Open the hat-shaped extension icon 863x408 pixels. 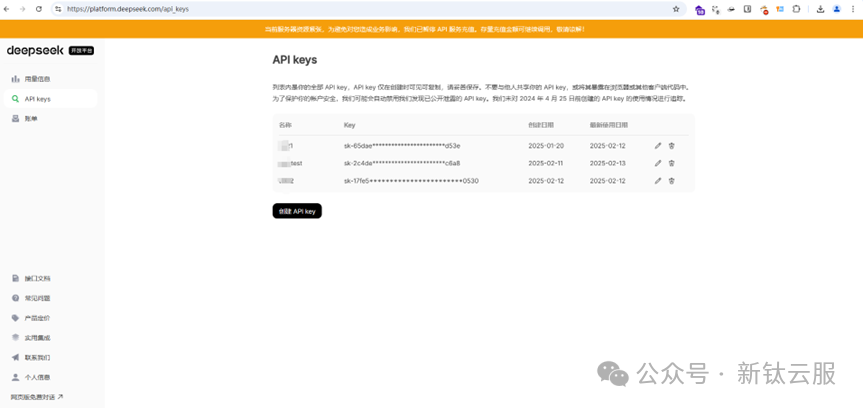pos(731,9)
